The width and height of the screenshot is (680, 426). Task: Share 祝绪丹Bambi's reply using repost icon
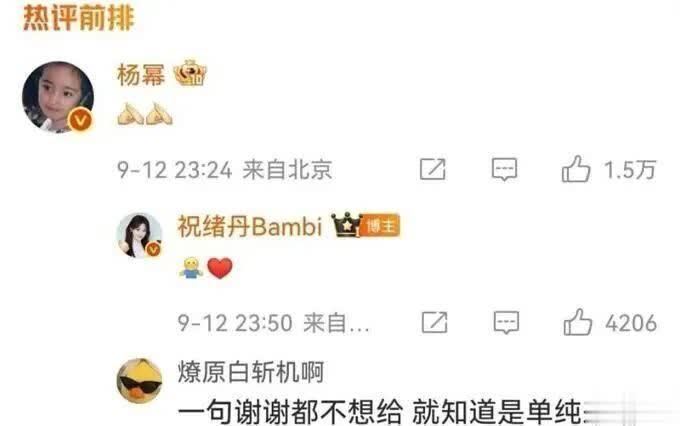435,322
